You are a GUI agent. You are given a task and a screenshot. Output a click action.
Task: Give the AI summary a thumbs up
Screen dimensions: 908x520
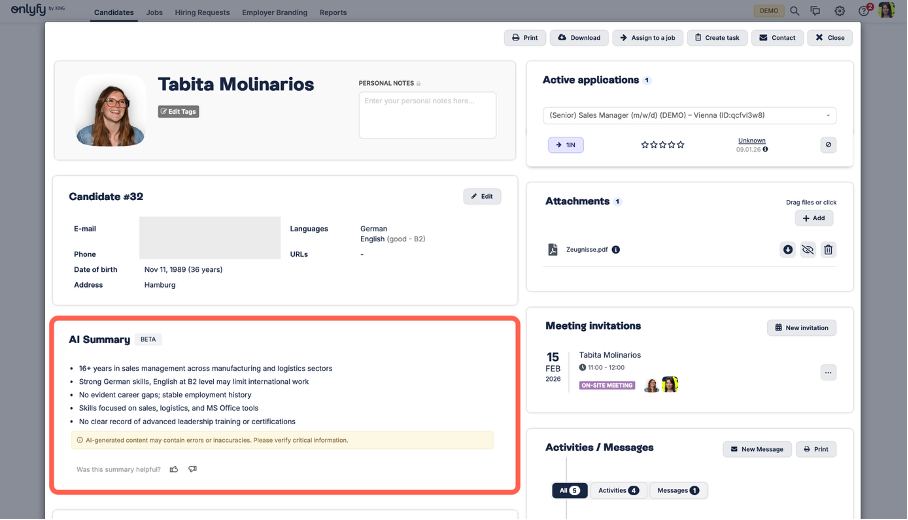[174, 469]
